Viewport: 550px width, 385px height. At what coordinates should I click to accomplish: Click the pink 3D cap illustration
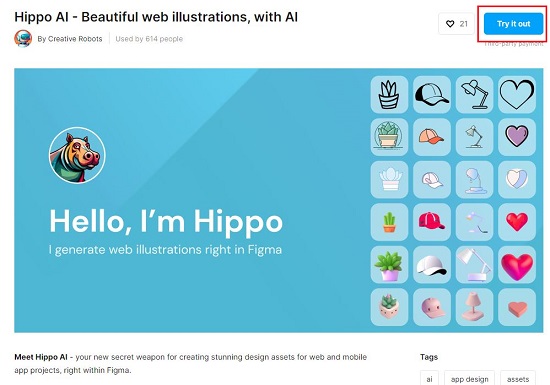coord(432,307)
